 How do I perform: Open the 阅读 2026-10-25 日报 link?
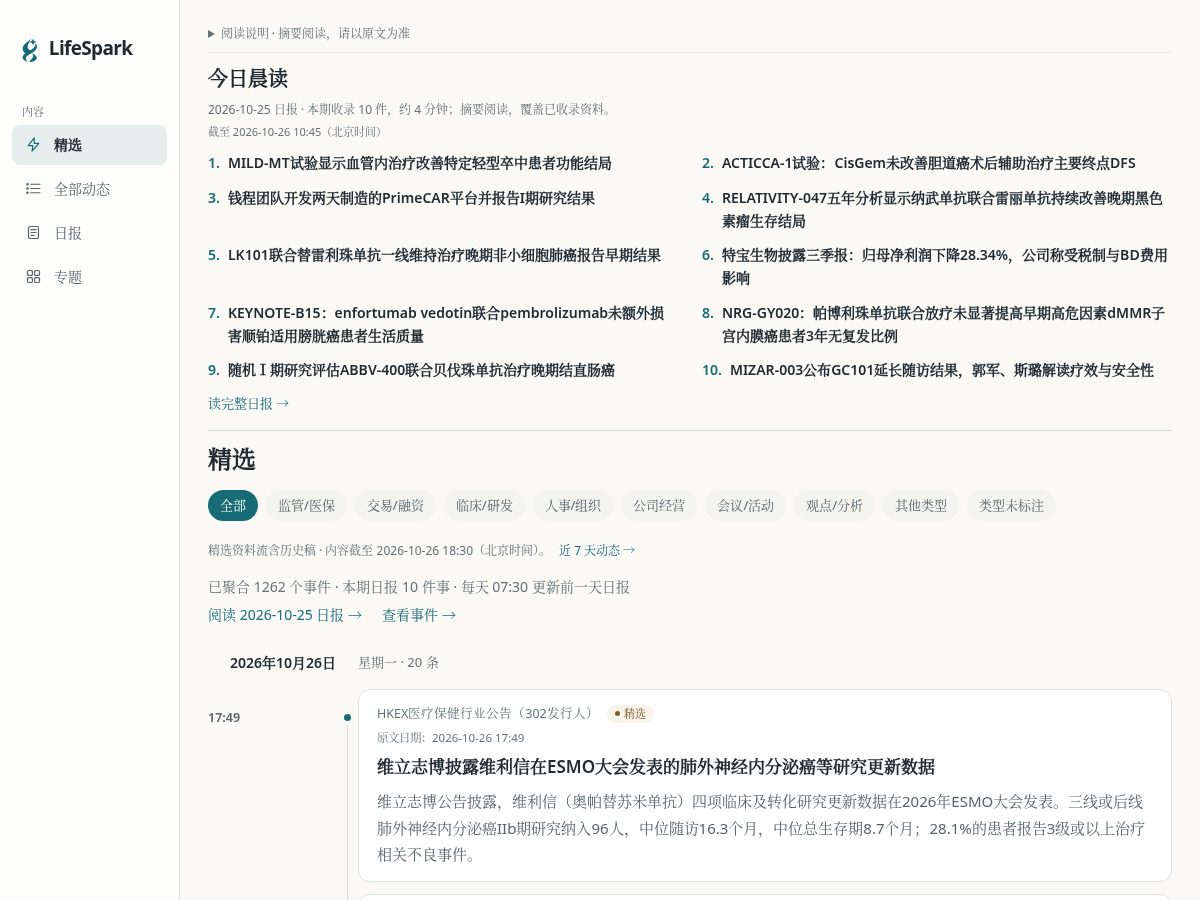point(285,615)
